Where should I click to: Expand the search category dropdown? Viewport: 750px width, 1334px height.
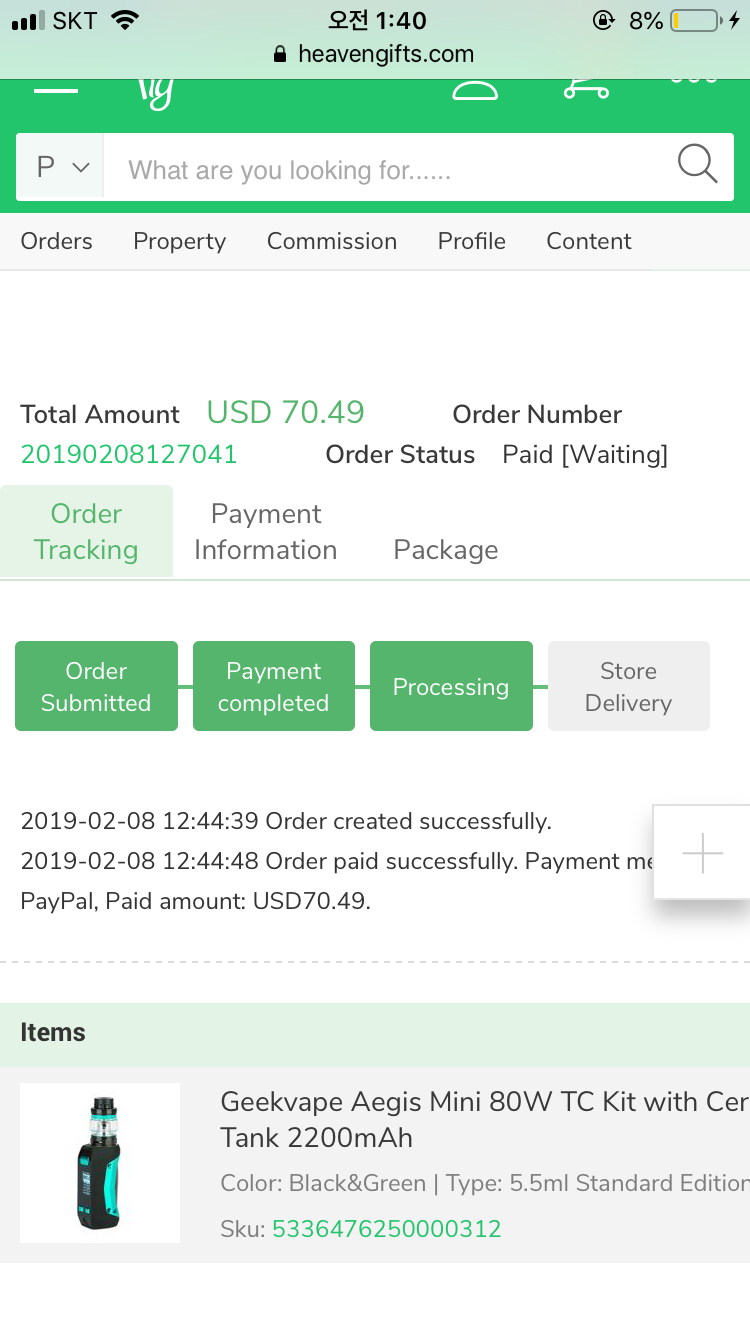[x=62, y=167]
